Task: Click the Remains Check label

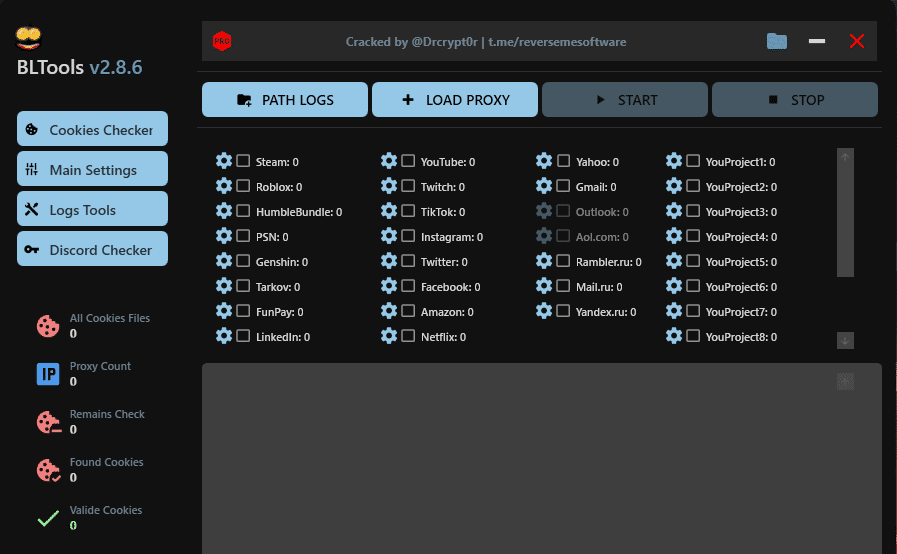Action: click(x=107, y=414)
